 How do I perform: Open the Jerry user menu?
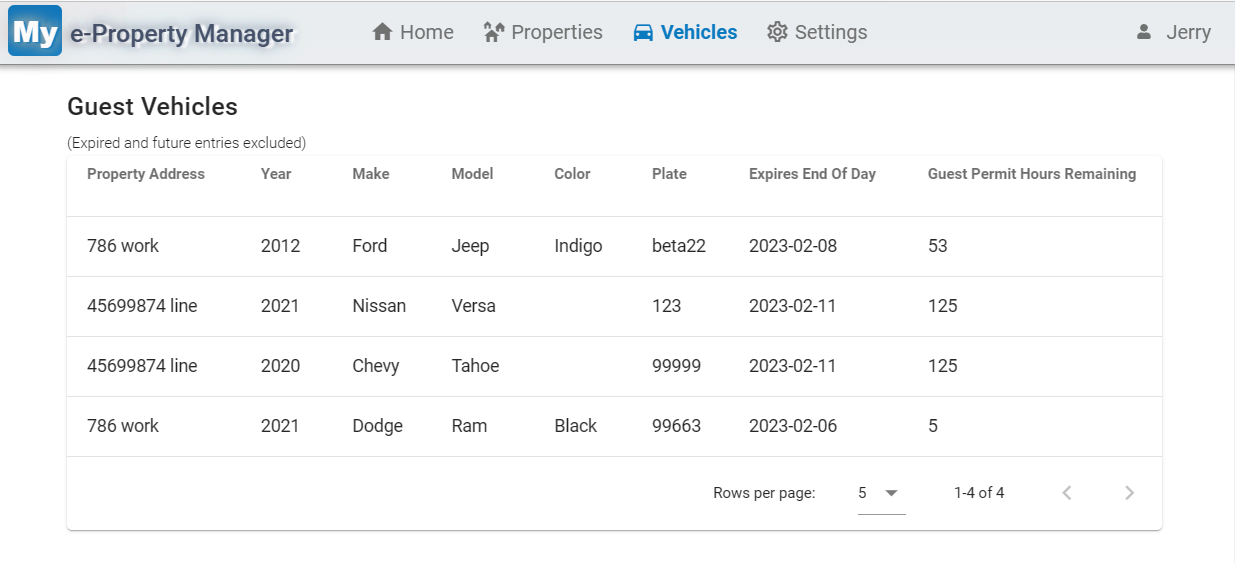point(1174,32)
